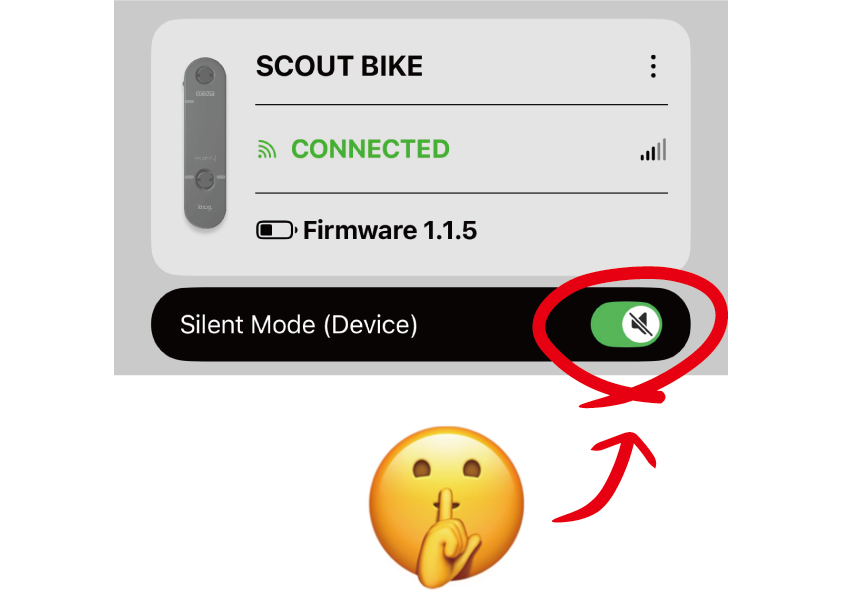Click the shushing face emoji
Screen dimensions: 842x595
[446, 507]
